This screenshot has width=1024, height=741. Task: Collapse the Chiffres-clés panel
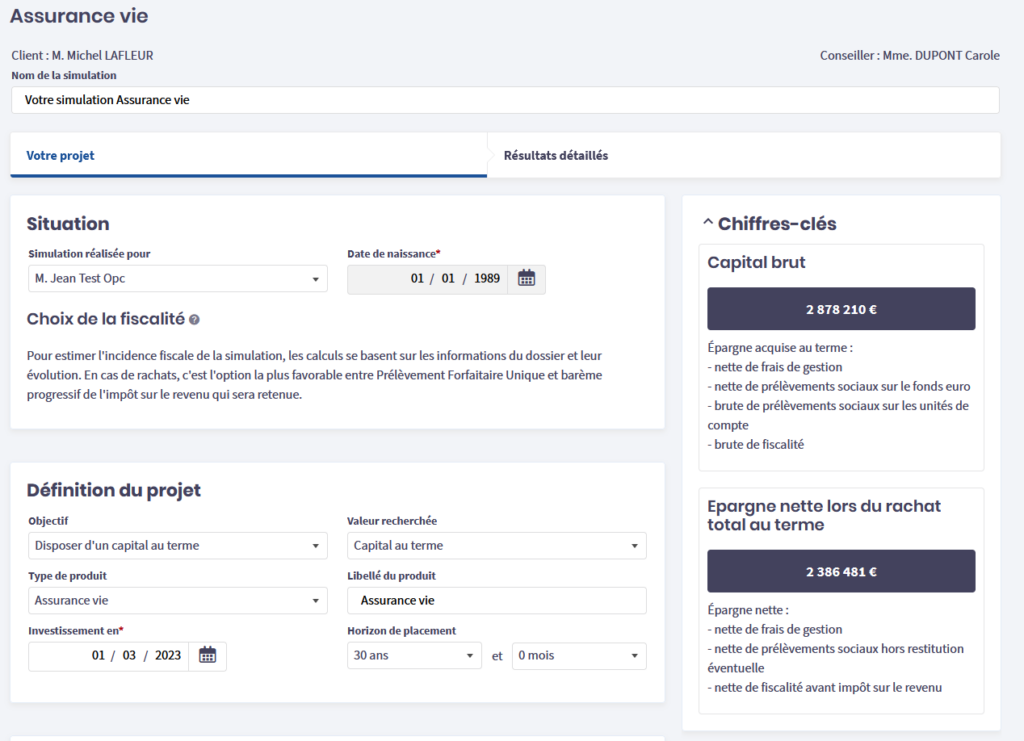[x=708, y=224]
